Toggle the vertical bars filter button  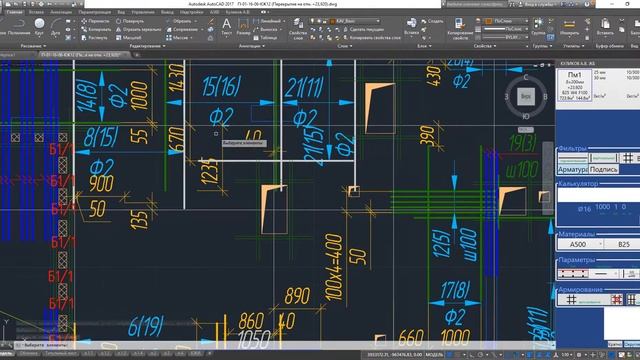pyautogui.click(x=603, y=158)
